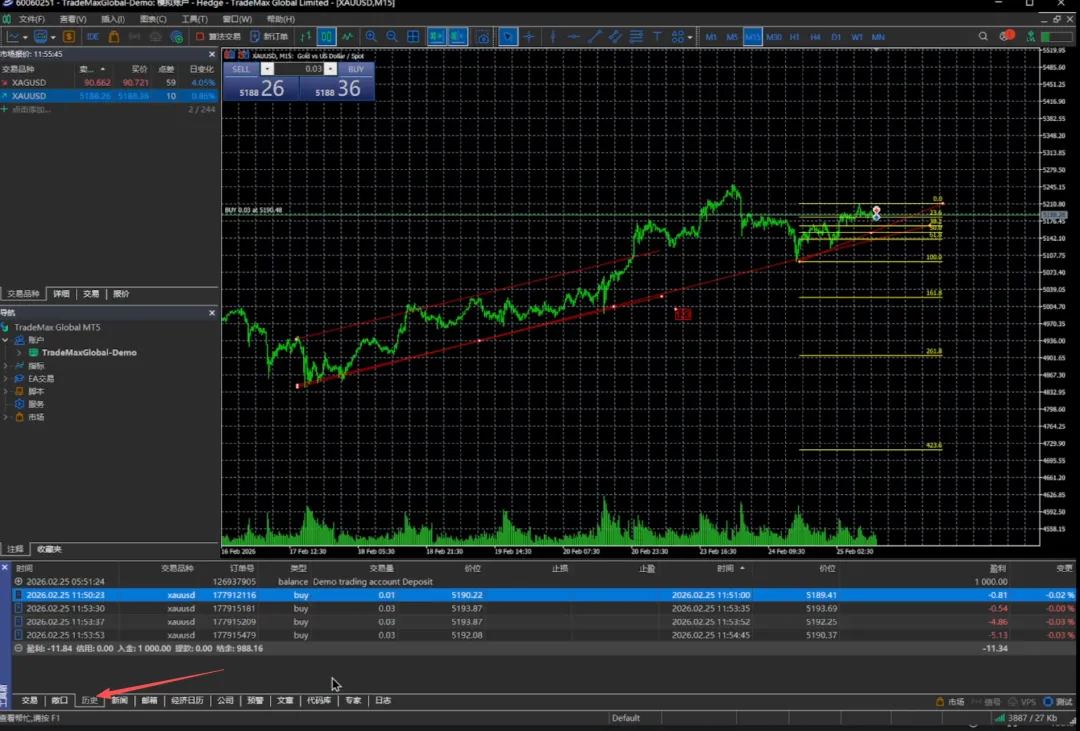Screen dimensions: 1080x731
Task: Switch chart to candlestick display
Action: pyautogui.click(x=326, y=37)
